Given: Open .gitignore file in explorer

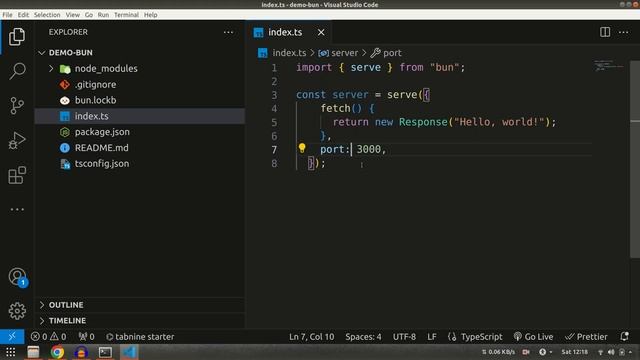Looking at the screenshot, I should coord(140,84).
